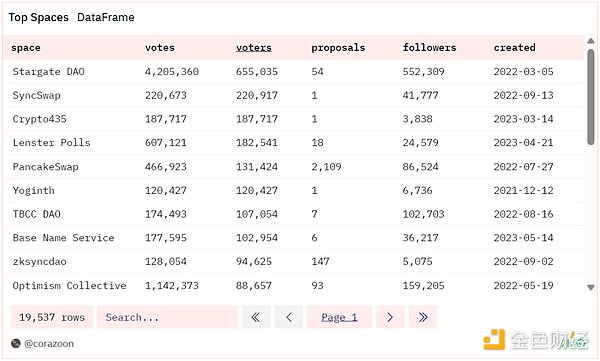This screenshot has width=600, height=361.
Task: Click created date 2022-09-02
Action: (x=523, y=262)
